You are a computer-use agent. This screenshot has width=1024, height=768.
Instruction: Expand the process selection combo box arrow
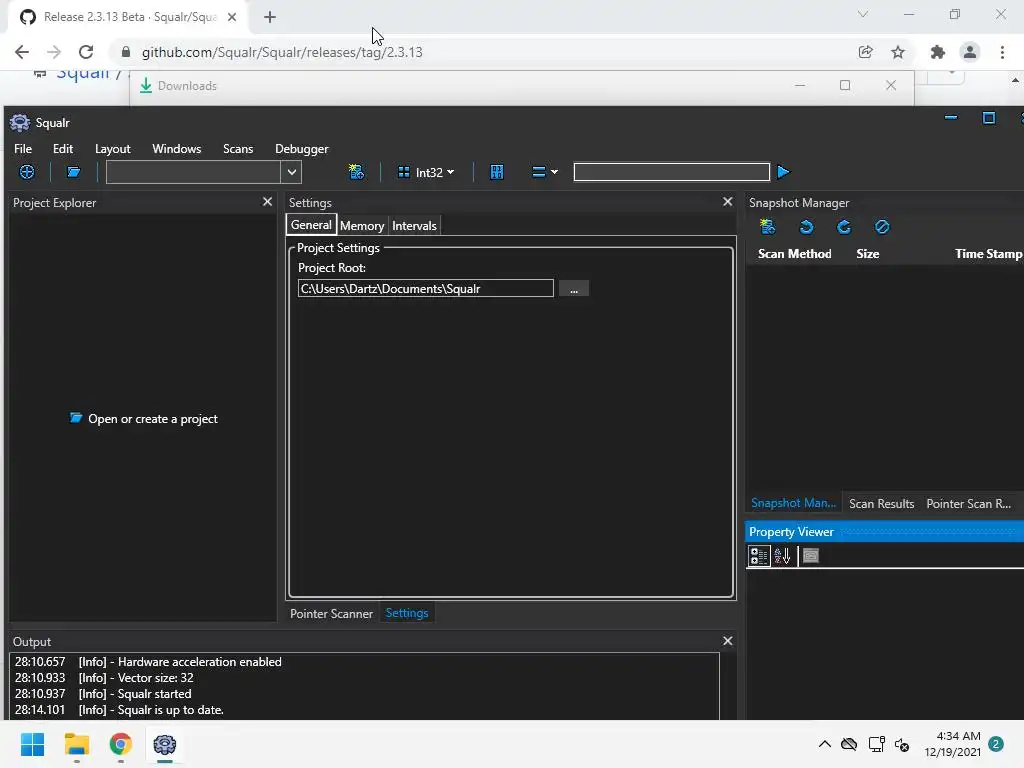(292, 172)
